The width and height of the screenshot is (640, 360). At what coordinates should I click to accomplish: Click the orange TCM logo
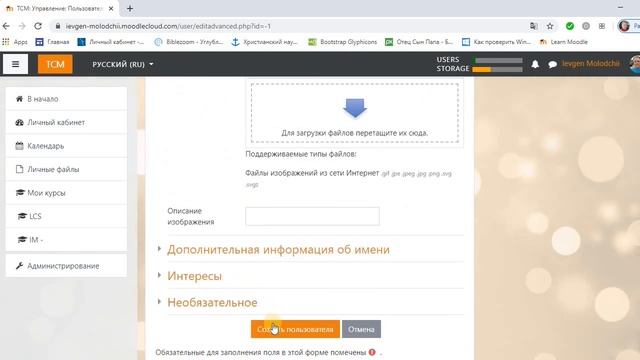pos(55,64)
